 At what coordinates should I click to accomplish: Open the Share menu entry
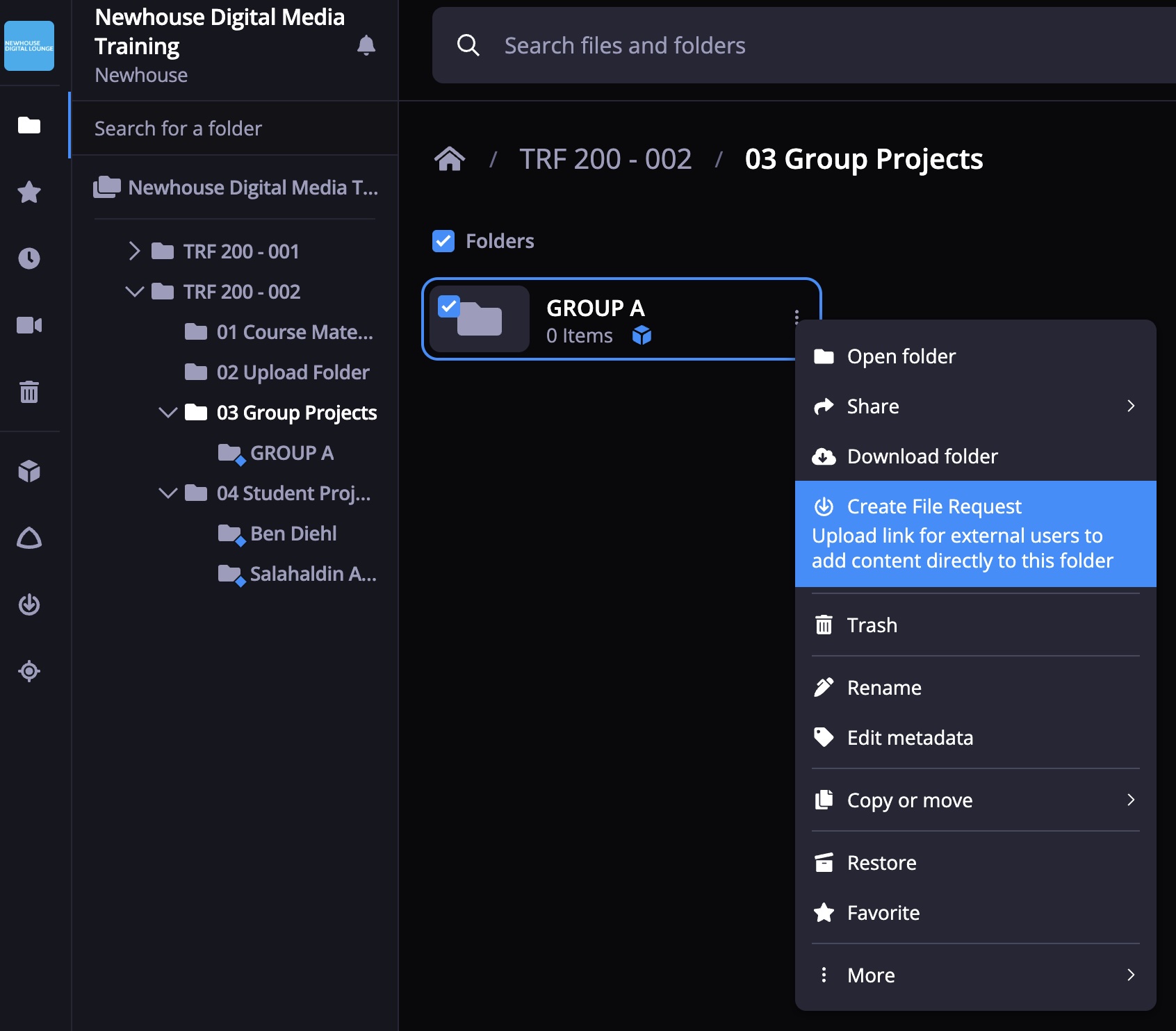[976, 406]
